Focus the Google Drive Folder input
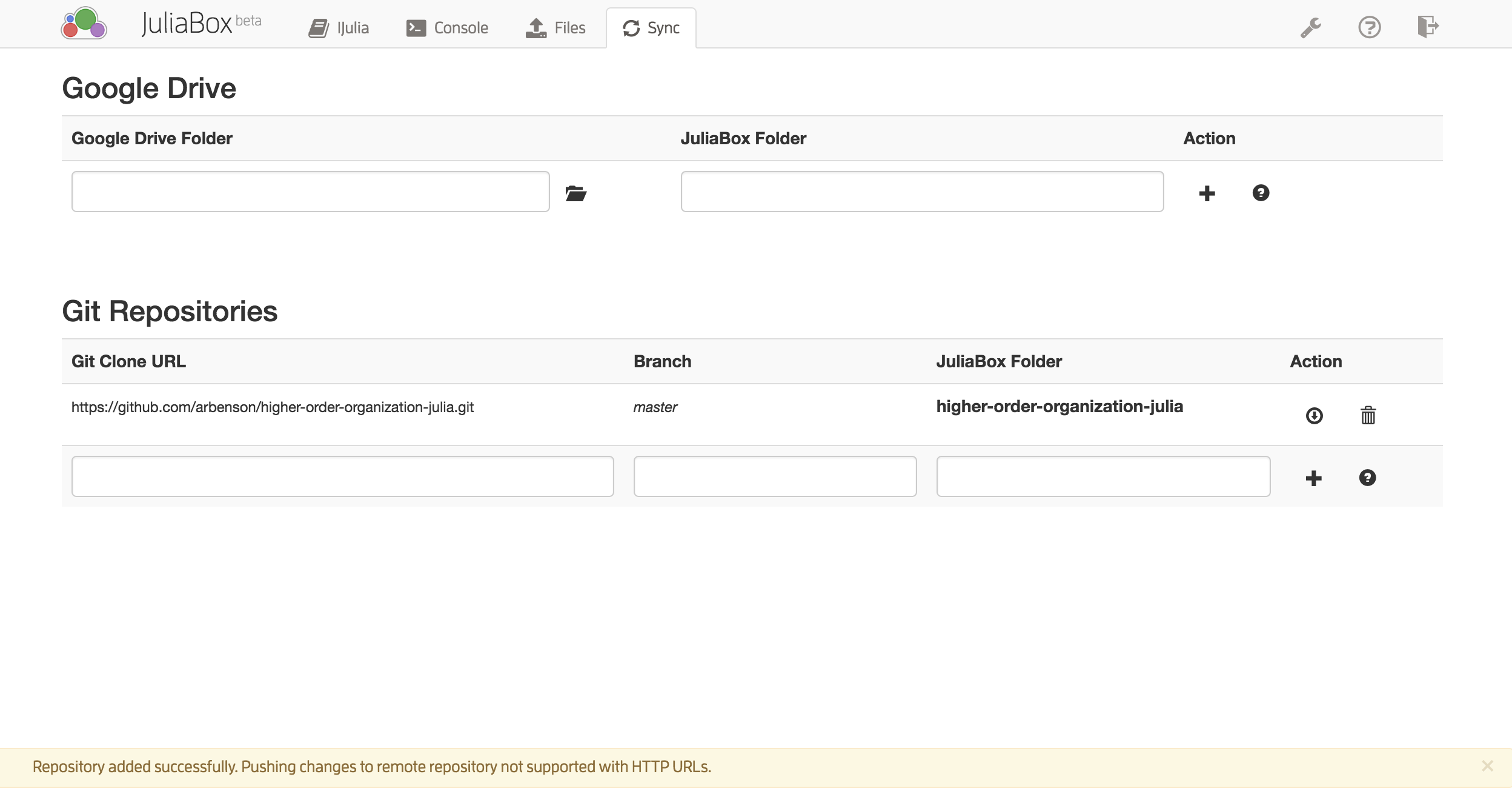This screenshot has height=794, width=1512. click(310, 192)
